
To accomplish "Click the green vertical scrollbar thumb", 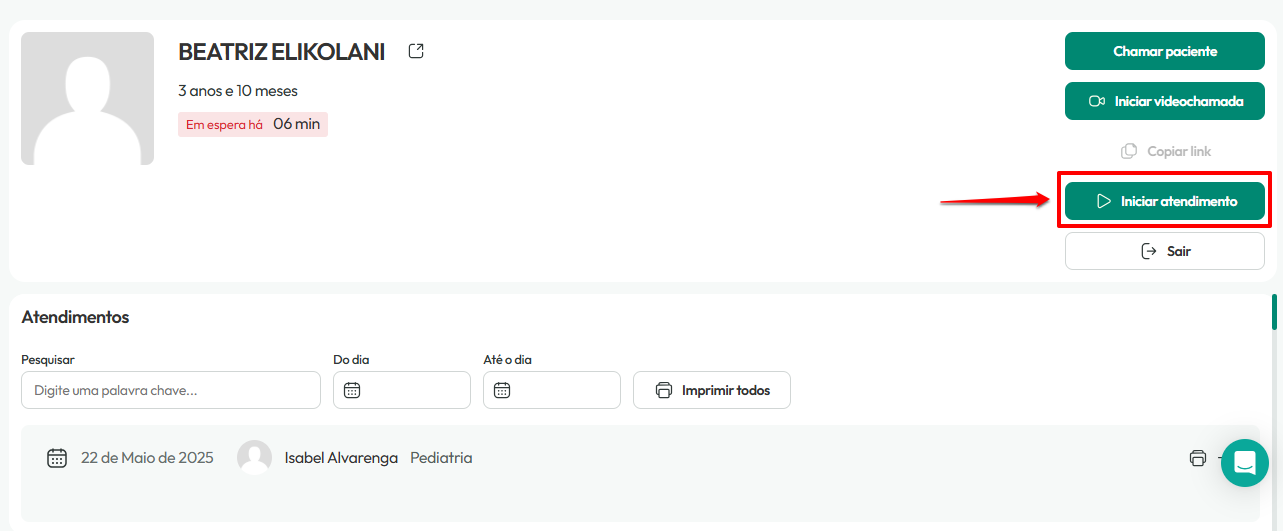I will [x=1274, y=311].
